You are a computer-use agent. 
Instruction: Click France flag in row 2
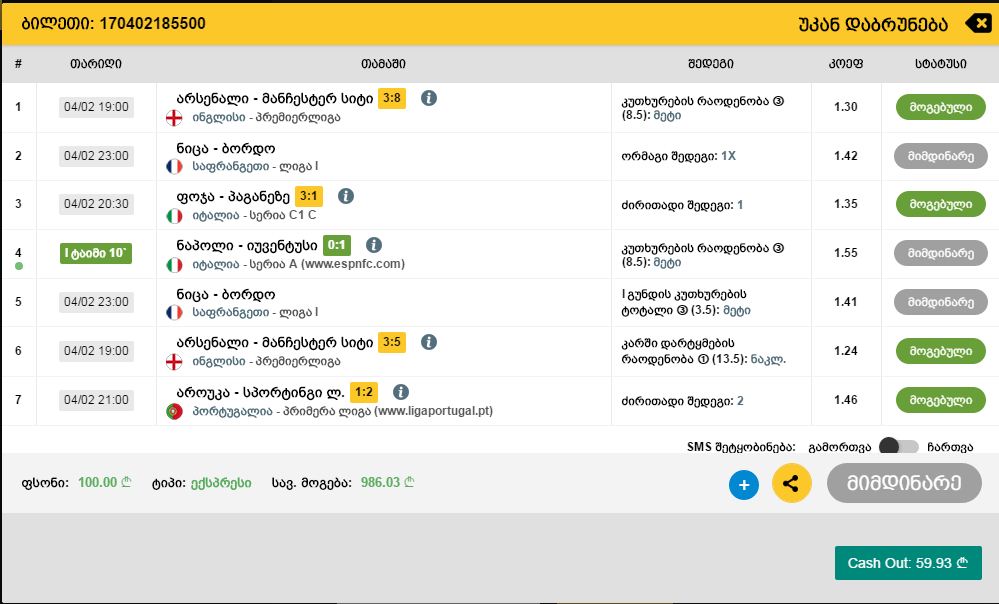pos(174,167)
